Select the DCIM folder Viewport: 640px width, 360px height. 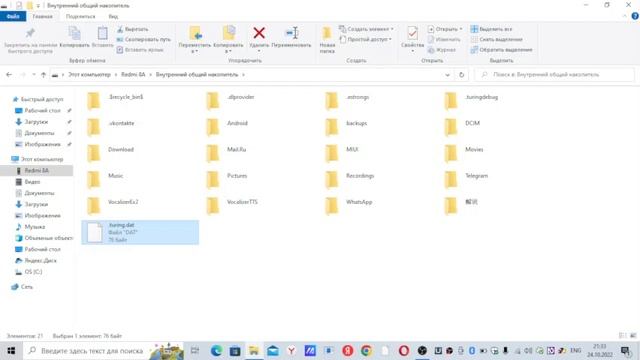coord(463,126)
